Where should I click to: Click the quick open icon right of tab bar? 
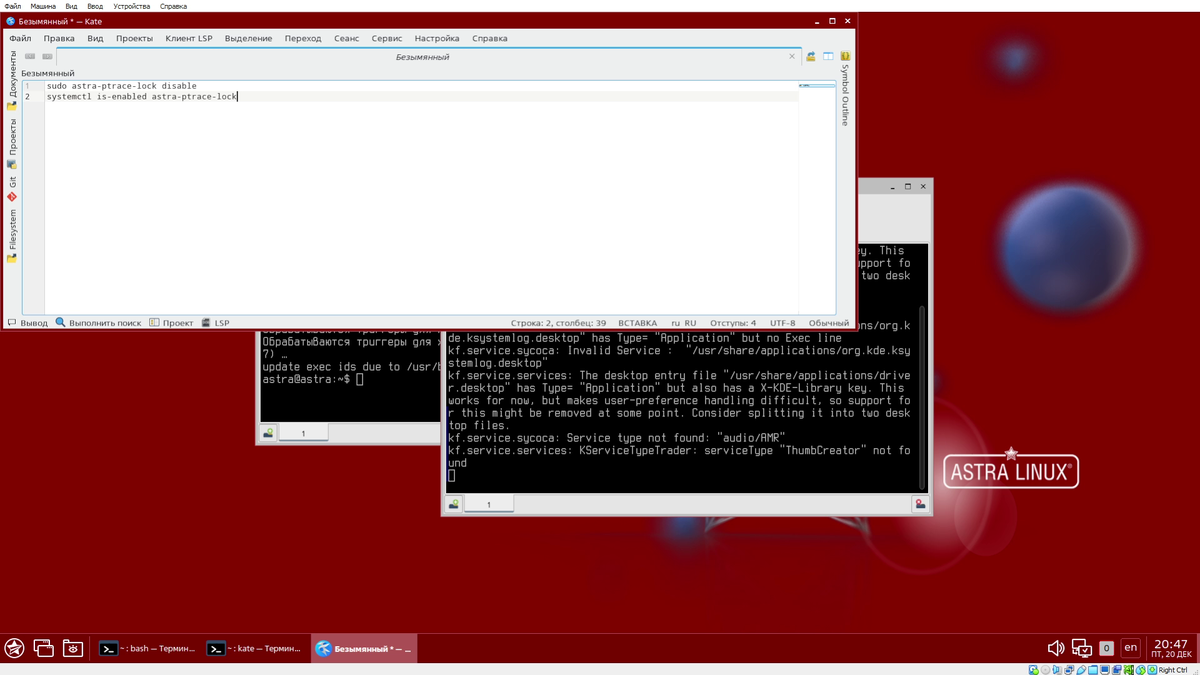[x=811, y=57]
